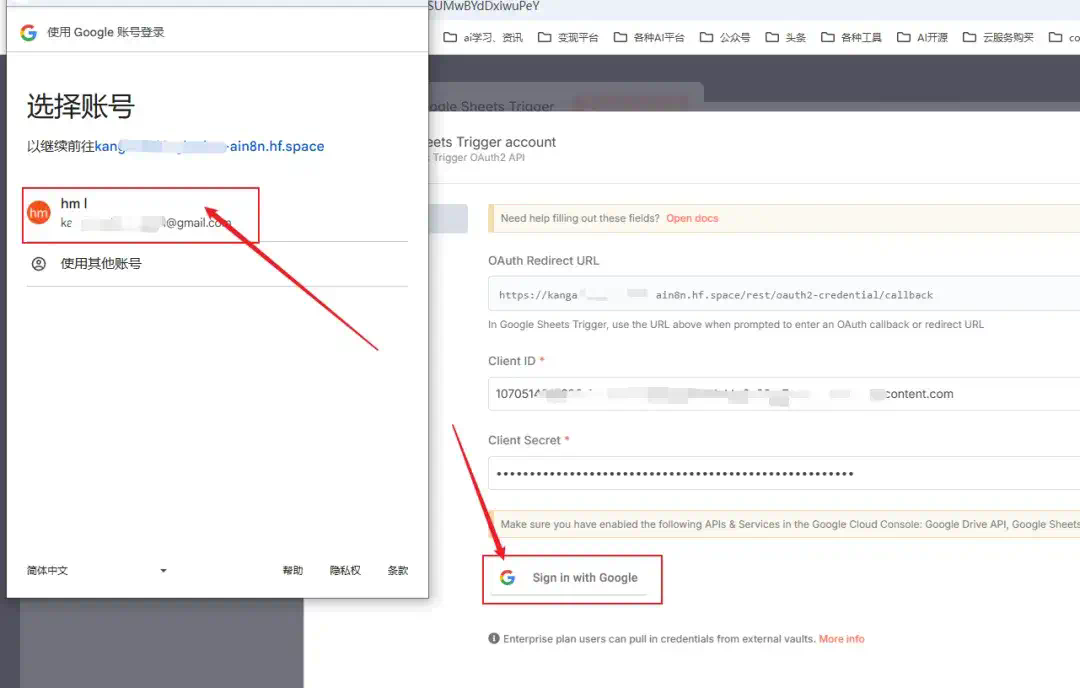Screen dimensions: 1080x688
Task: Focus the Client ID input field
Action: coord(784,394)
